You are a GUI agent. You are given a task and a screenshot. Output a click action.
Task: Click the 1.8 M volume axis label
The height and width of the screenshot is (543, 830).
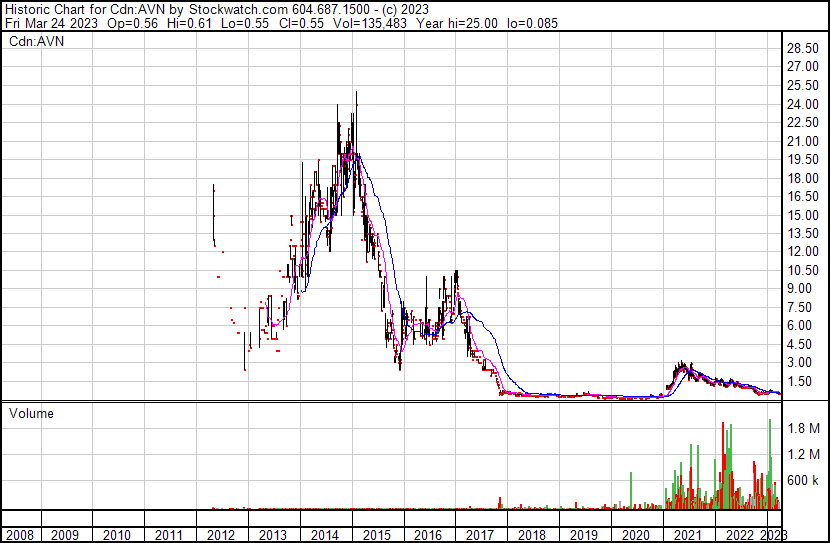[803, 428]
